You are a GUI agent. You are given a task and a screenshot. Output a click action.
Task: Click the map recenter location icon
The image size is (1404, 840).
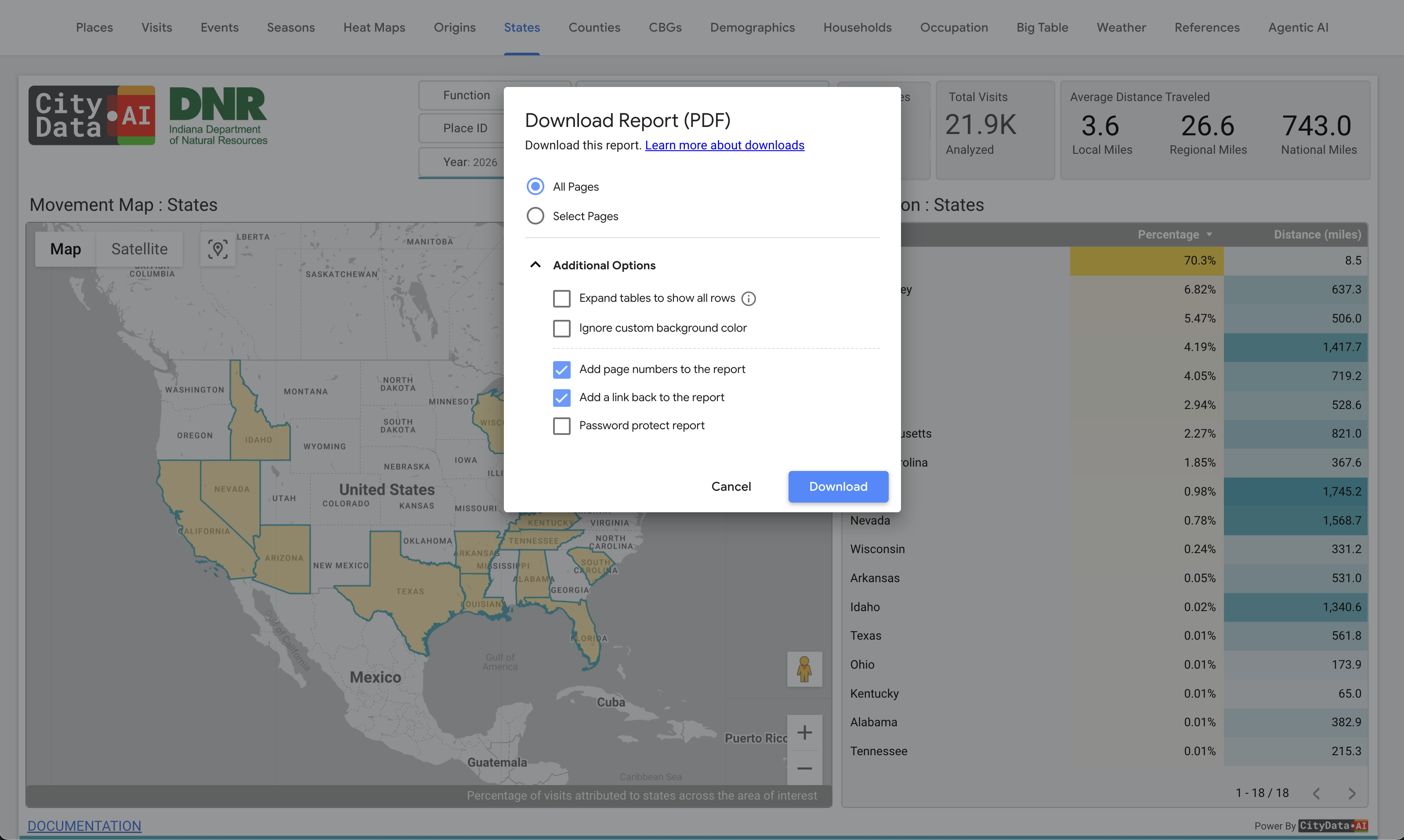[x=218, y=249]
